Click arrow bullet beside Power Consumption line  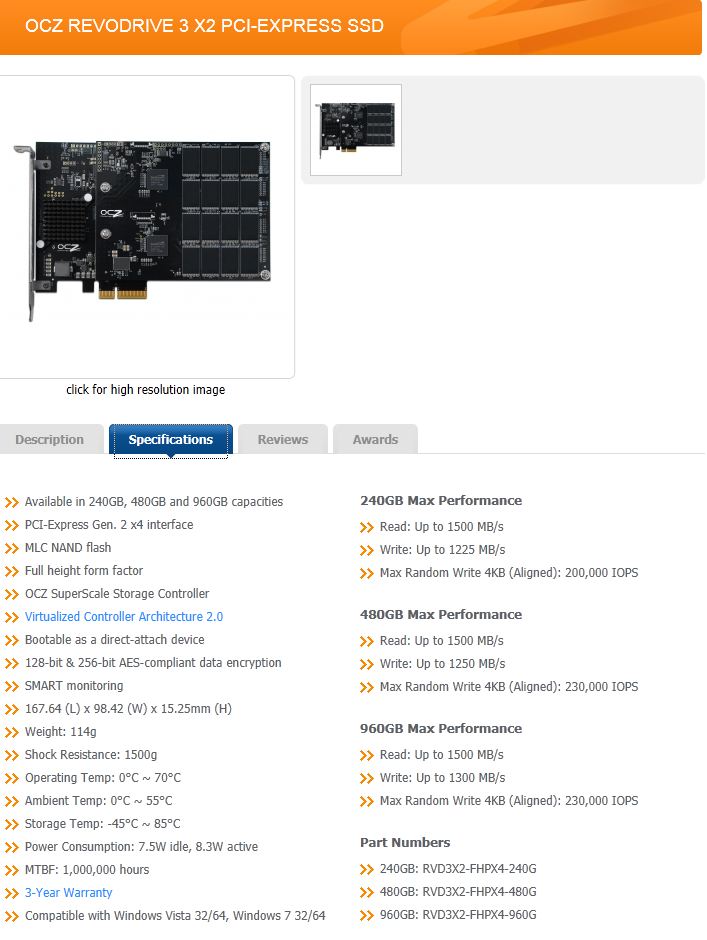tap(11, 848)
